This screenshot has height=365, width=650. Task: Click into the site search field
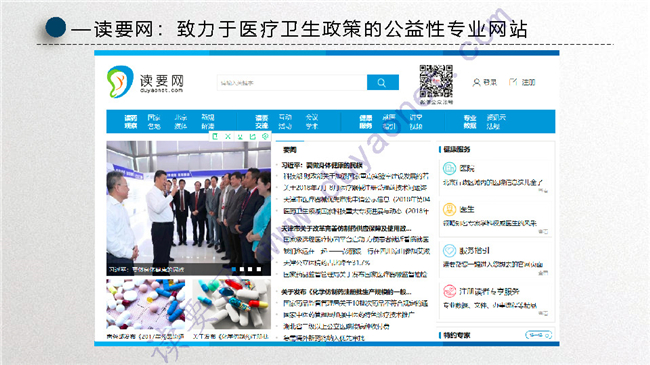point(292,83)
